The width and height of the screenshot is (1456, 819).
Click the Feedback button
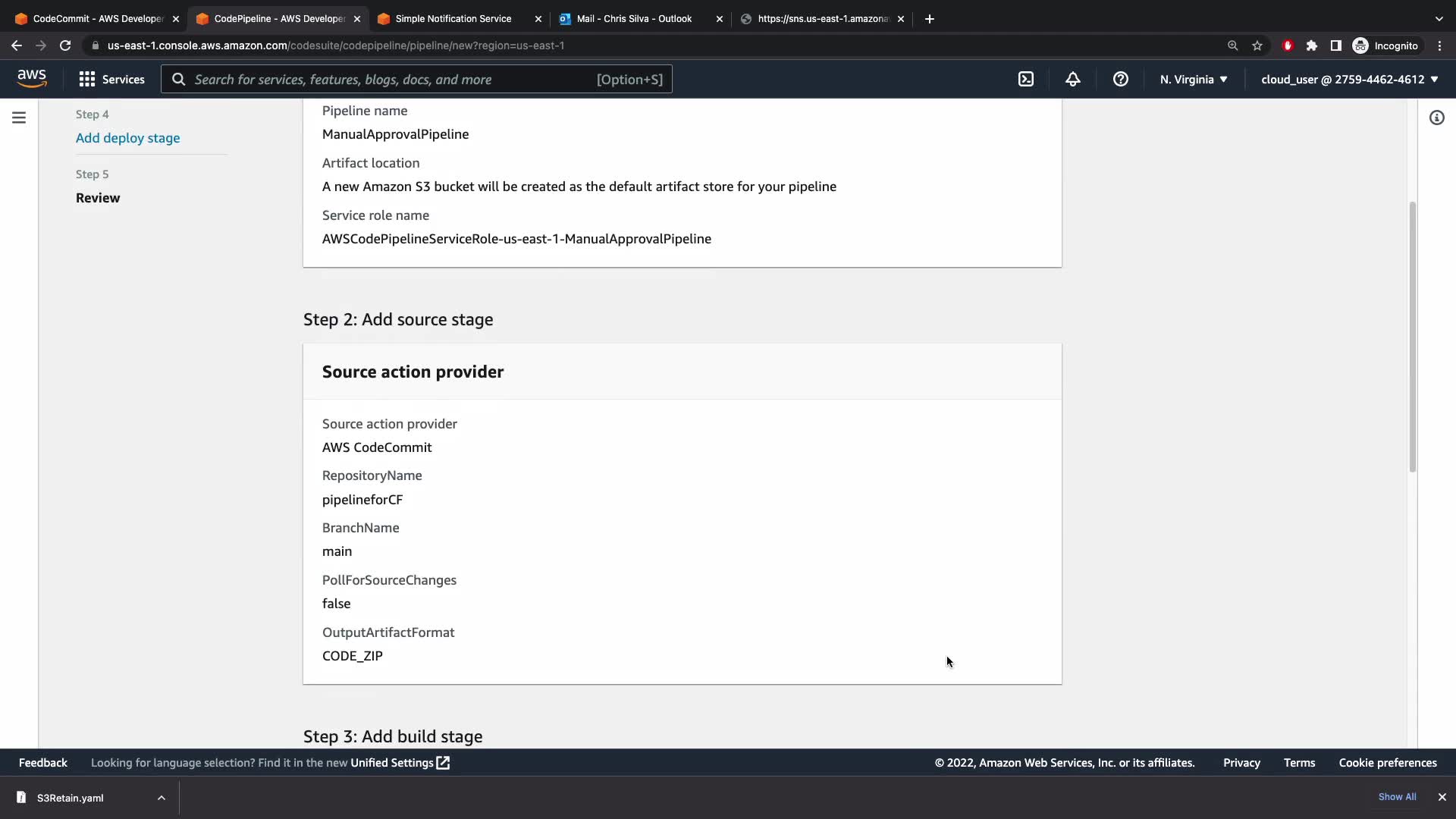tap(43, 763)
